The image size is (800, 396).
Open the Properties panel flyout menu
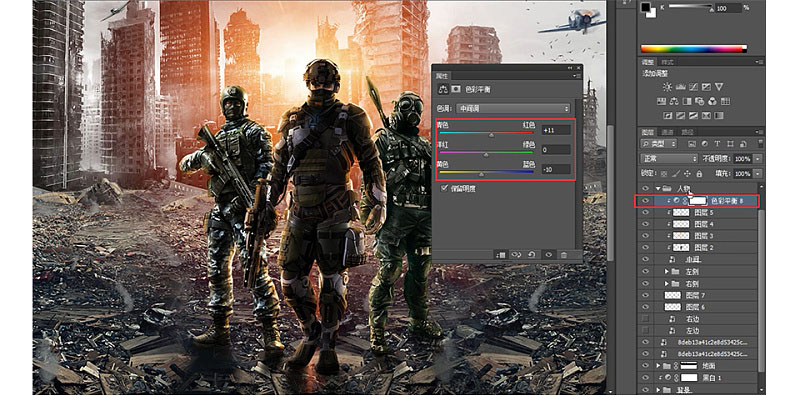click(577, 76)
